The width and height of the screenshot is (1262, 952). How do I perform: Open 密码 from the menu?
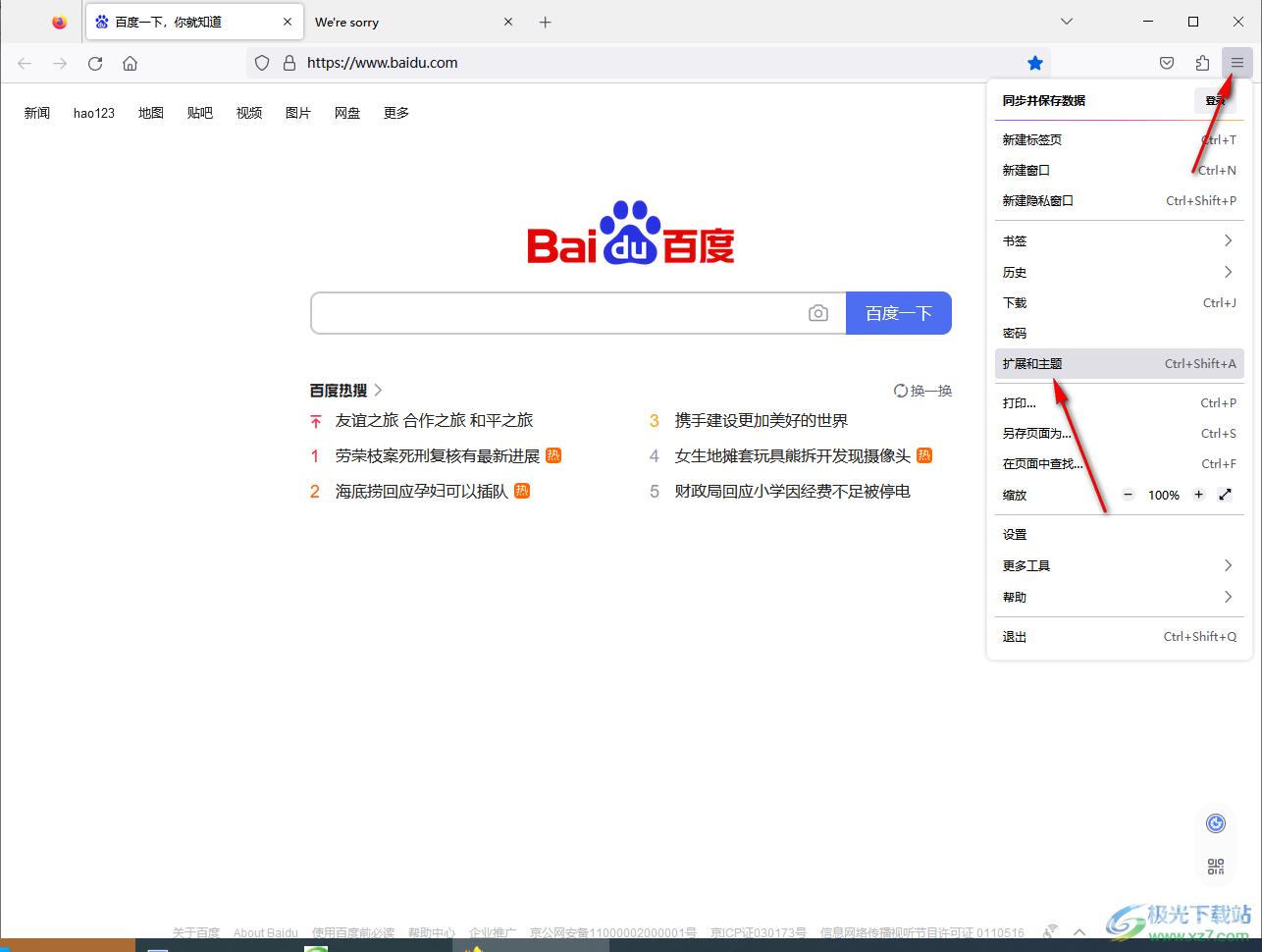tap(1119, 333)
